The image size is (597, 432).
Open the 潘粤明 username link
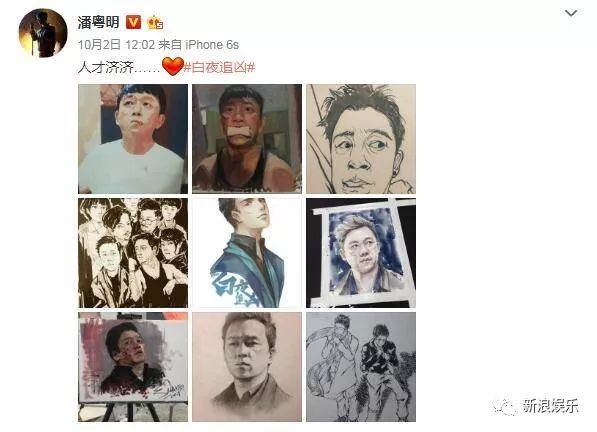coord(99,22)
